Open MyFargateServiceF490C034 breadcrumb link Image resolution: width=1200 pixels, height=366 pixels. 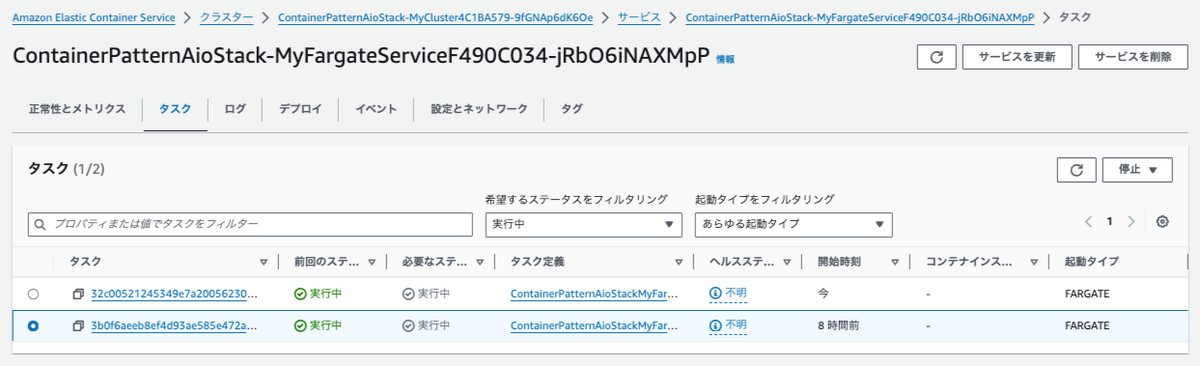pos(860,18)
